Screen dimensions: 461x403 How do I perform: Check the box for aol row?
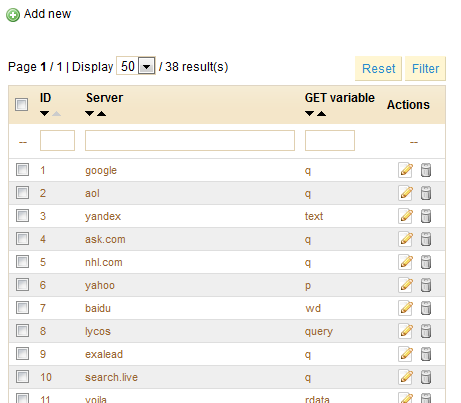22,192
